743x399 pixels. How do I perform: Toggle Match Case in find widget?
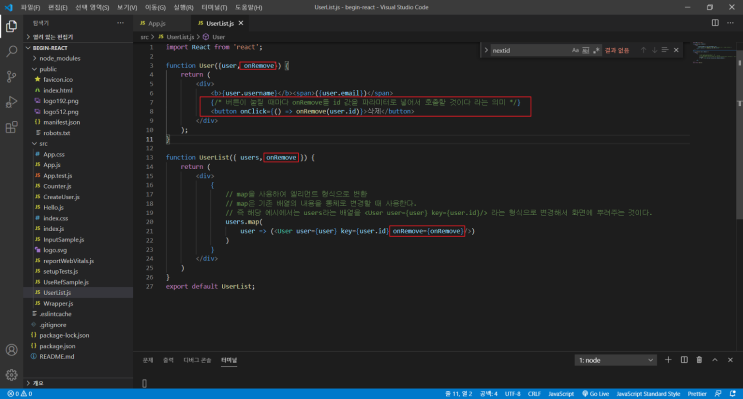(575, 50)
